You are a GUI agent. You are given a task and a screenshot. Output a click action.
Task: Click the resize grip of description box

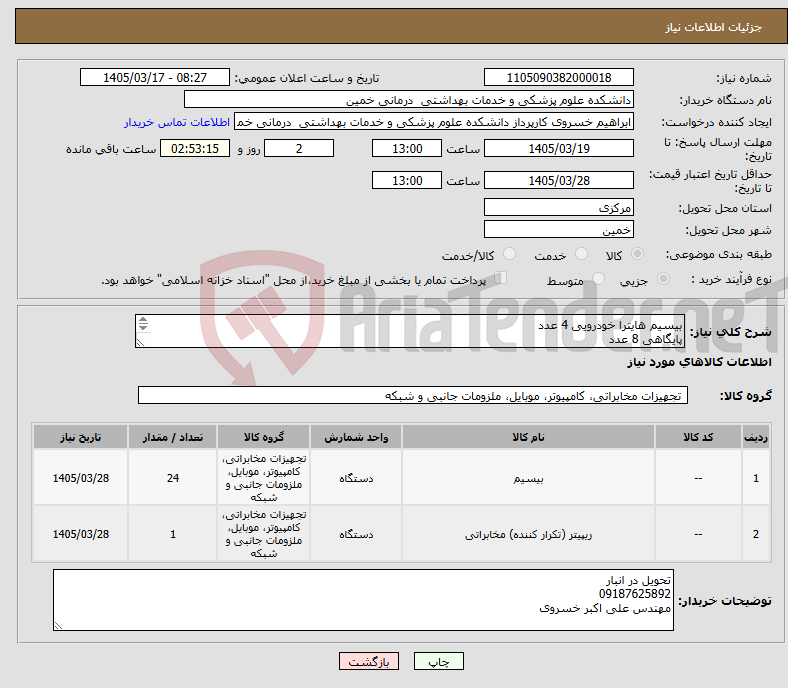(x=140, y=343)
